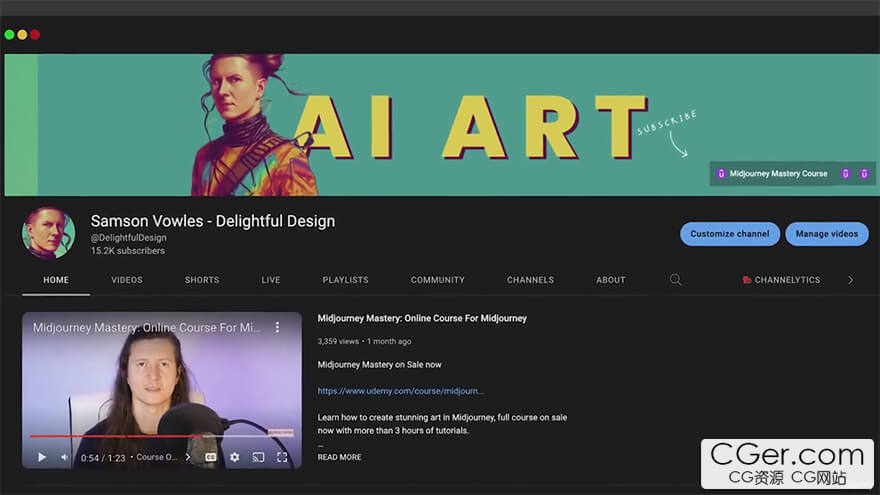This screenshot has height=495, width=880.
Task: Open the About tab
Action: pos(611,279)
